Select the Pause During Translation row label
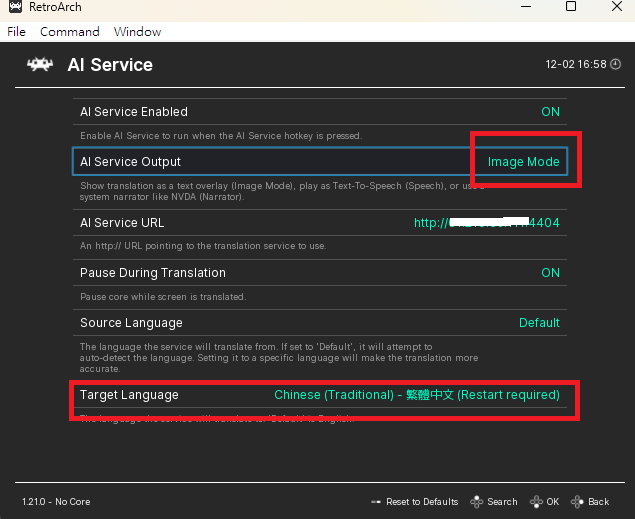This screenshot has height=519, width=635. (153, 273)
